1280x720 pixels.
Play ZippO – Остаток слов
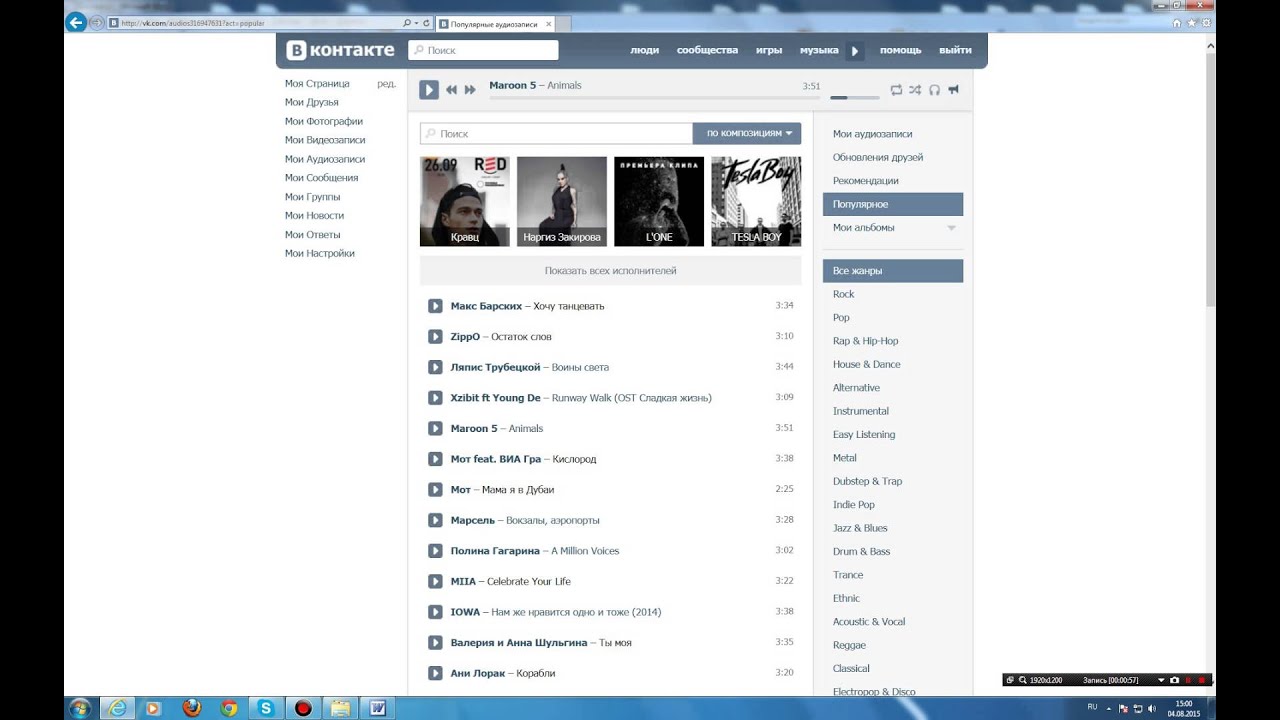[435, 337]
